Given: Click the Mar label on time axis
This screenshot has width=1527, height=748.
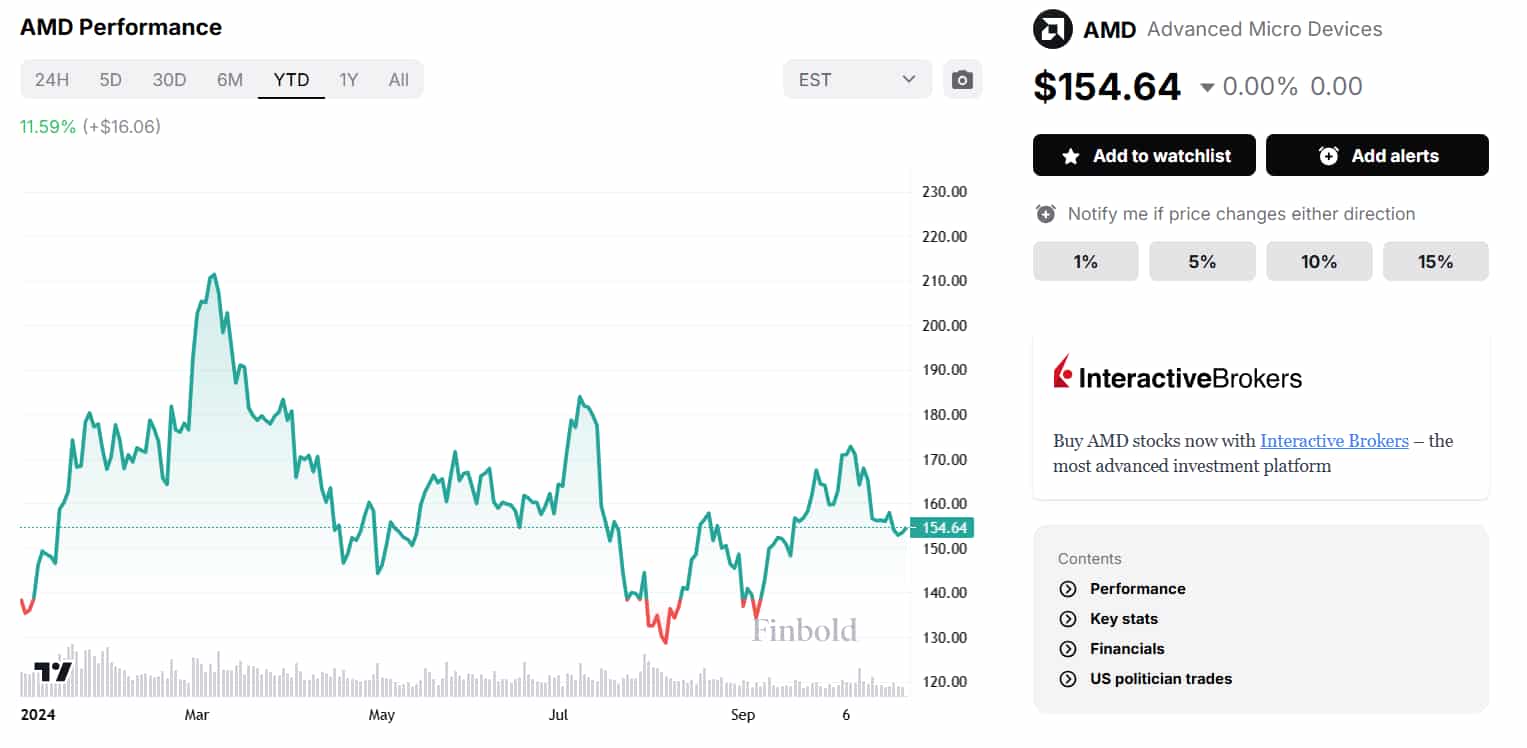Looking at the screenshot, I should [197, 715].
